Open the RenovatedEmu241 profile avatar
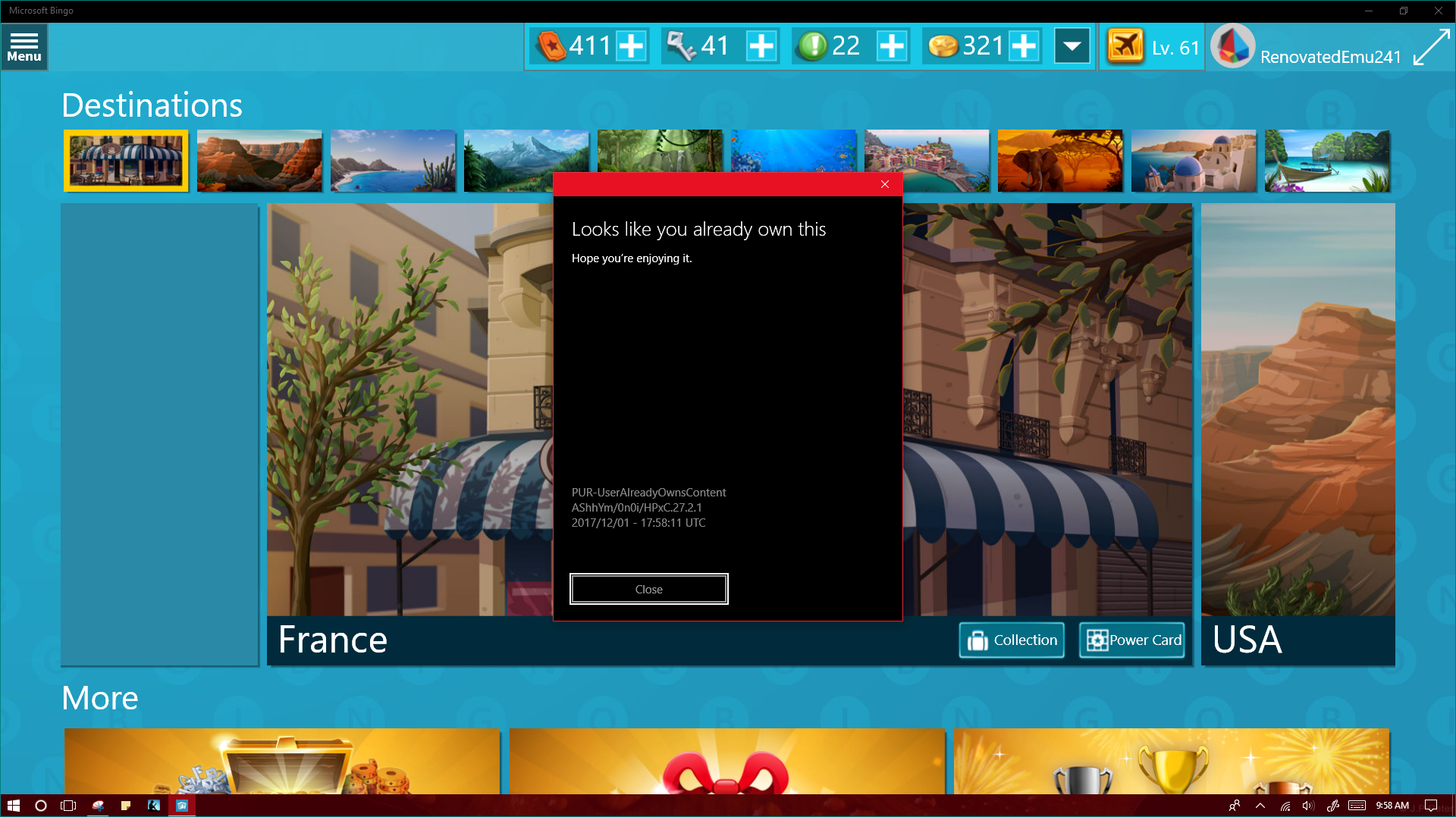 [x=1233, y=46]
